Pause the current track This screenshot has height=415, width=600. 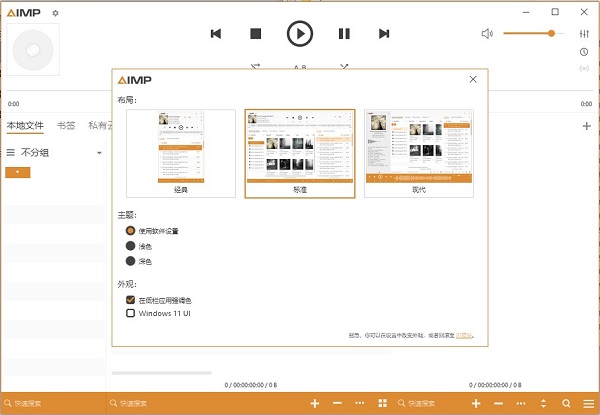344,34
